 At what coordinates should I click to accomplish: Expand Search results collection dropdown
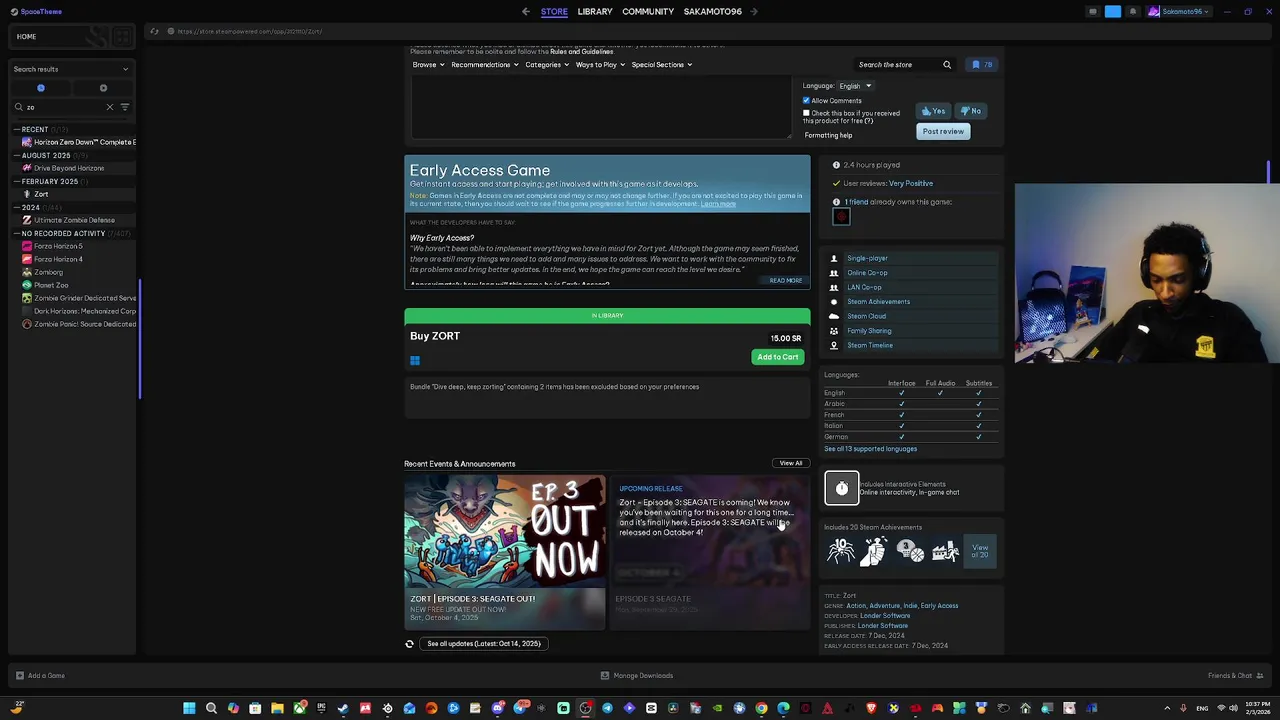pyautogui.click(x=70, y=69)
